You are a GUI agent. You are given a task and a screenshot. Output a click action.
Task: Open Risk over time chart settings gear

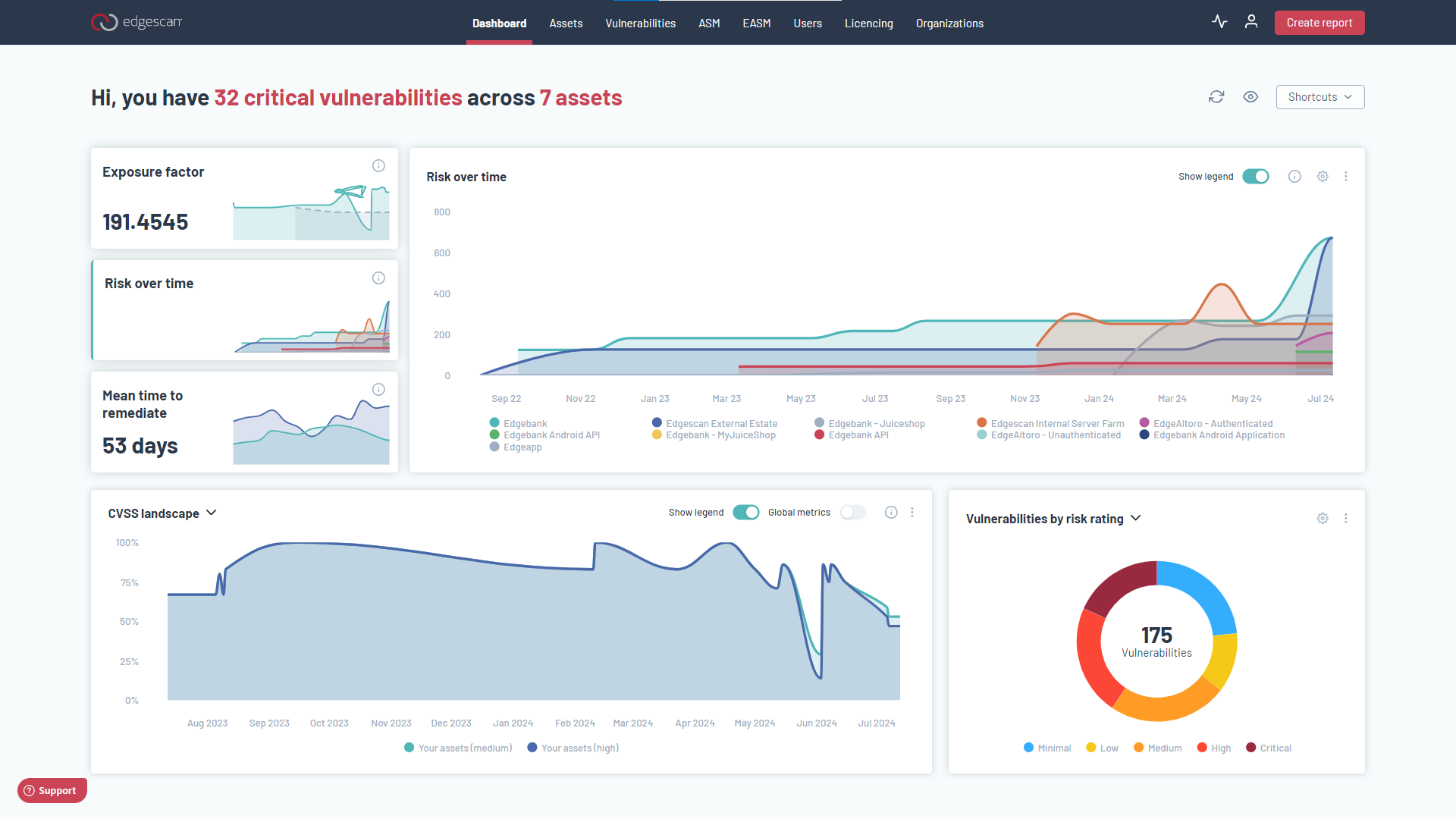tap(1323, 177)
